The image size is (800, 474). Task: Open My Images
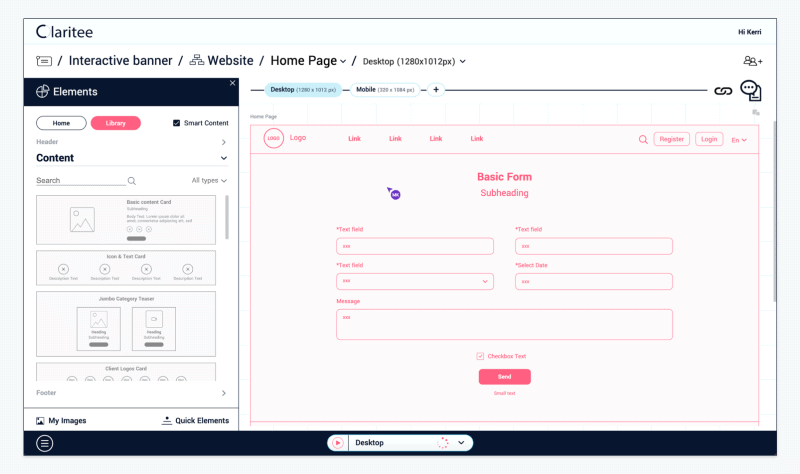(61, 421)
